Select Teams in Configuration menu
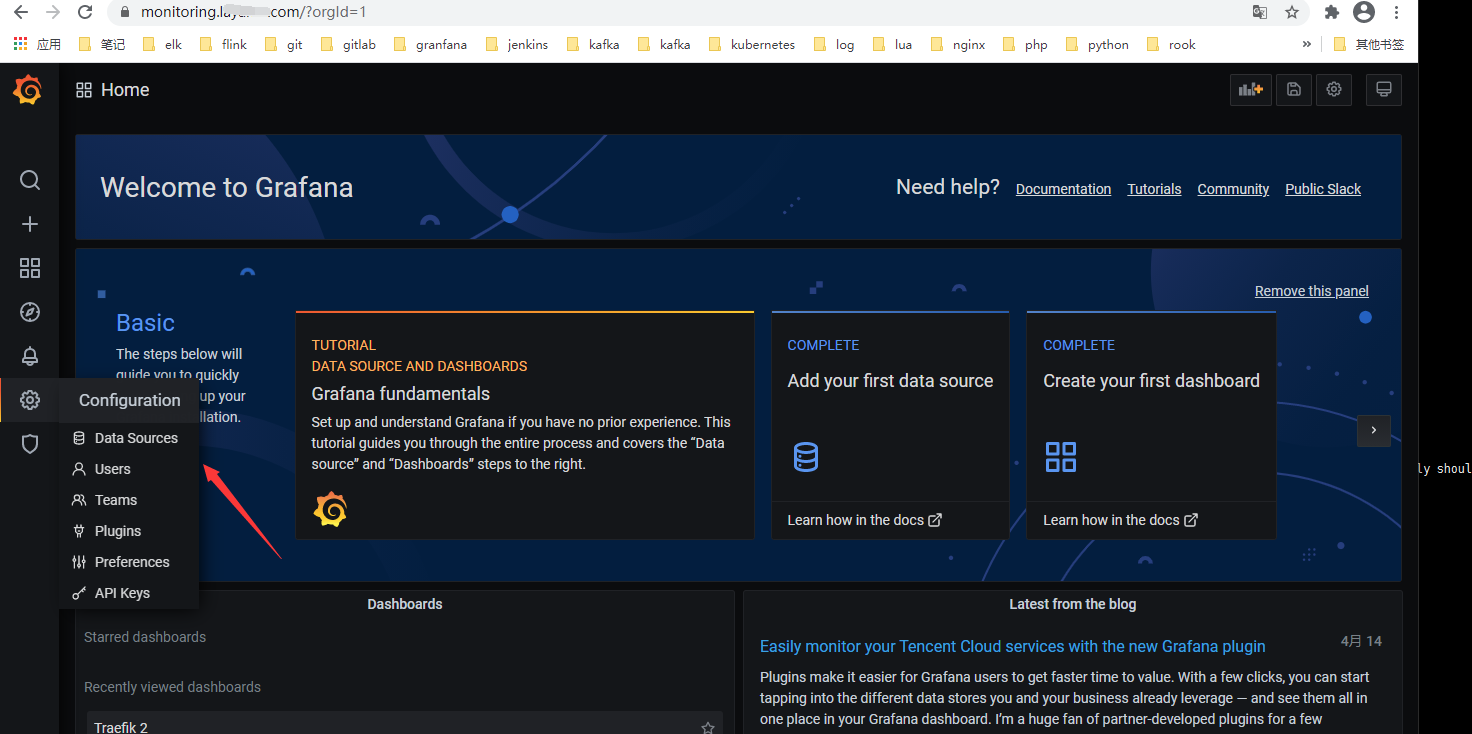The image size is (1472, 734). [x=129, y=500]
